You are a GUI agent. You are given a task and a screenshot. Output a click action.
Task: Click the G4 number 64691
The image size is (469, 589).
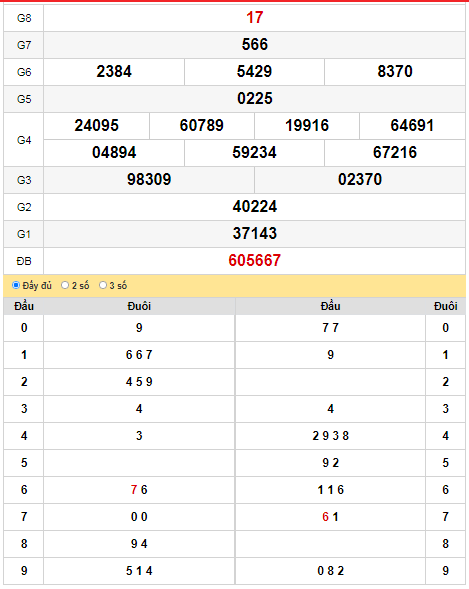pyautogui.click(x=412, y=126)
